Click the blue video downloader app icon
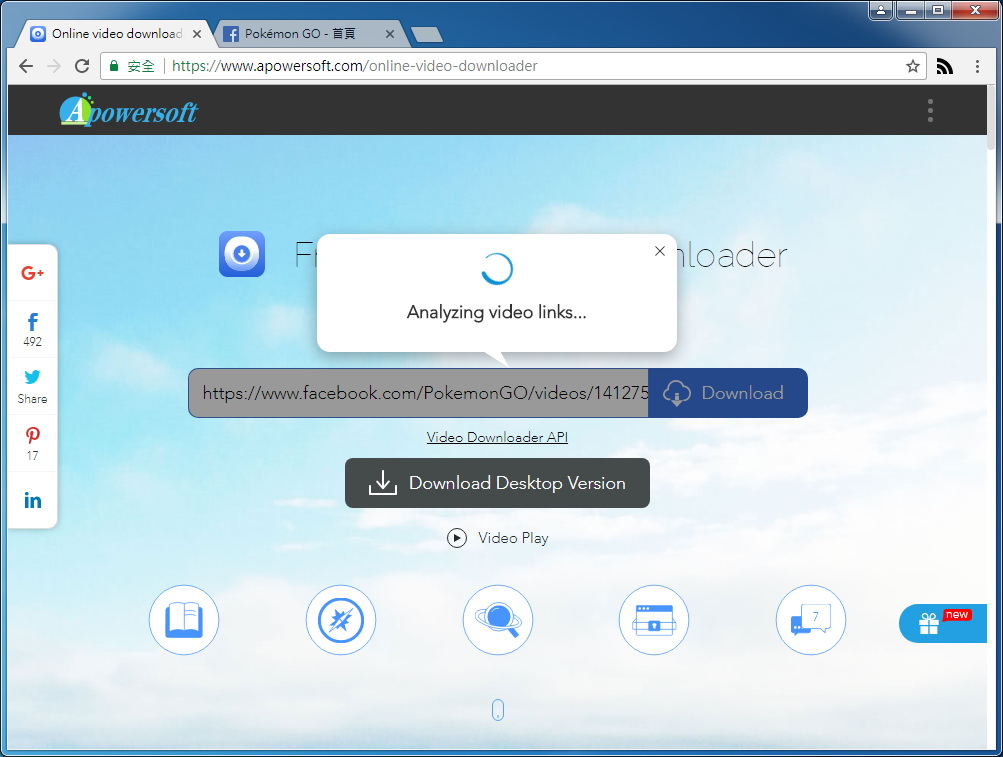Viewport: 1003px width, 757px height. [x=242, y=254]
